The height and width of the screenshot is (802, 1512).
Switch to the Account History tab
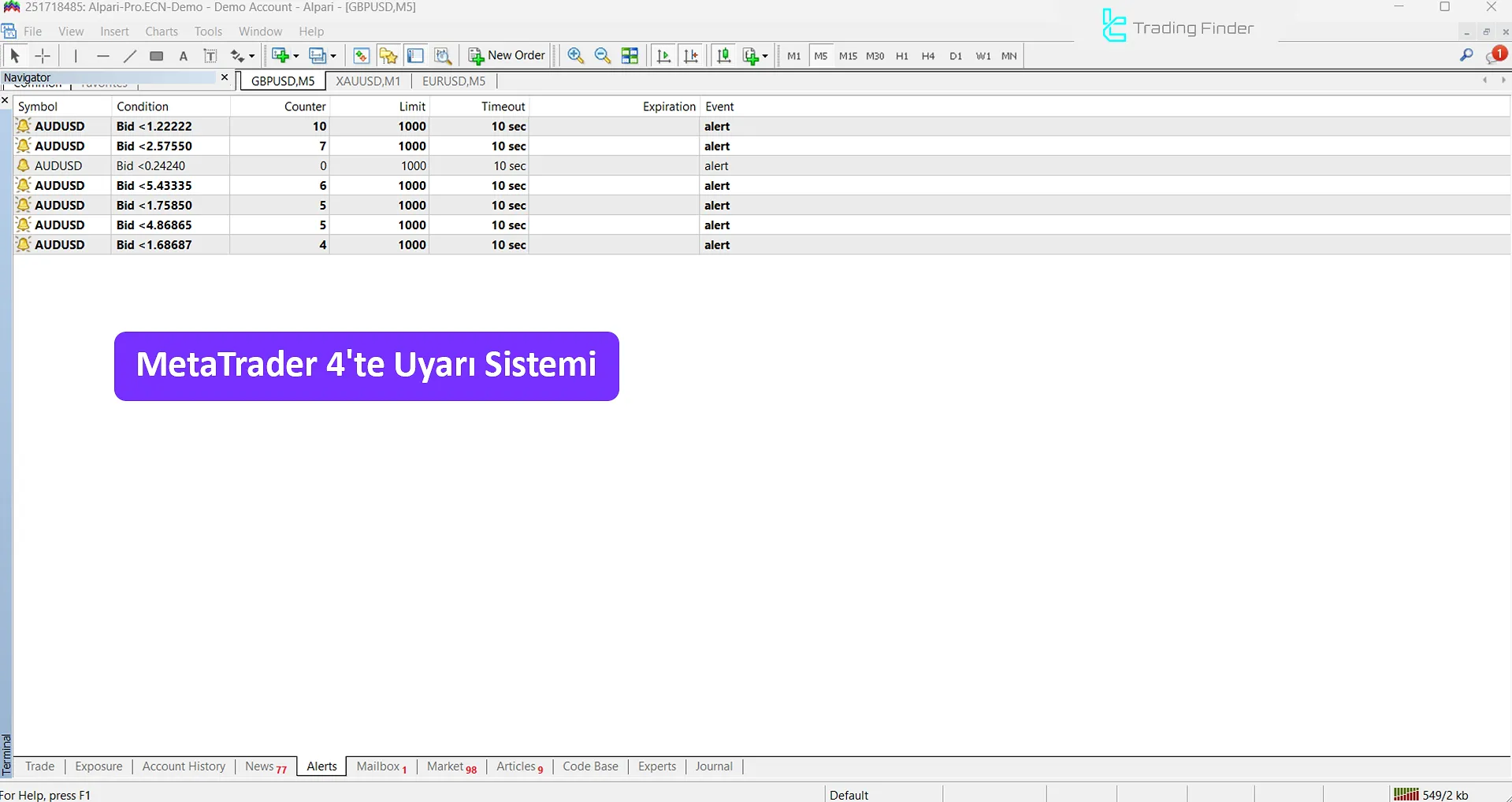(x=184, y=767)
